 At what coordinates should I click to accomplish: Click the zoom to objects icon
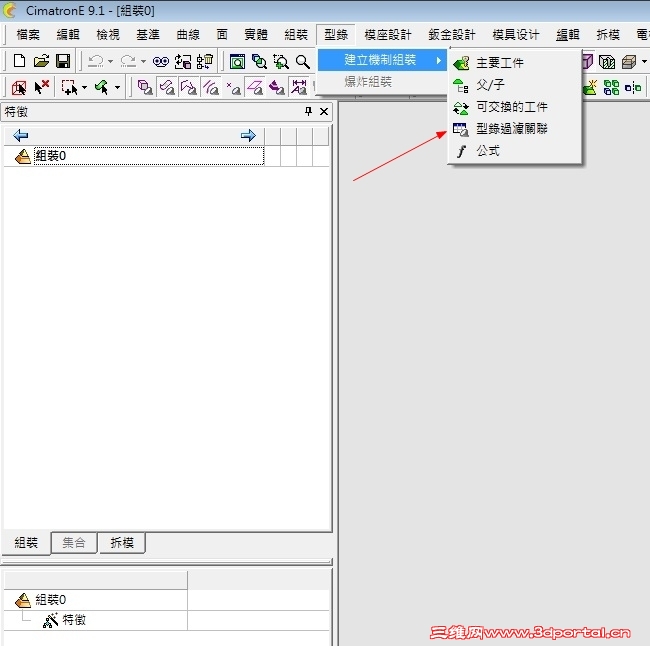coord(260,62)
